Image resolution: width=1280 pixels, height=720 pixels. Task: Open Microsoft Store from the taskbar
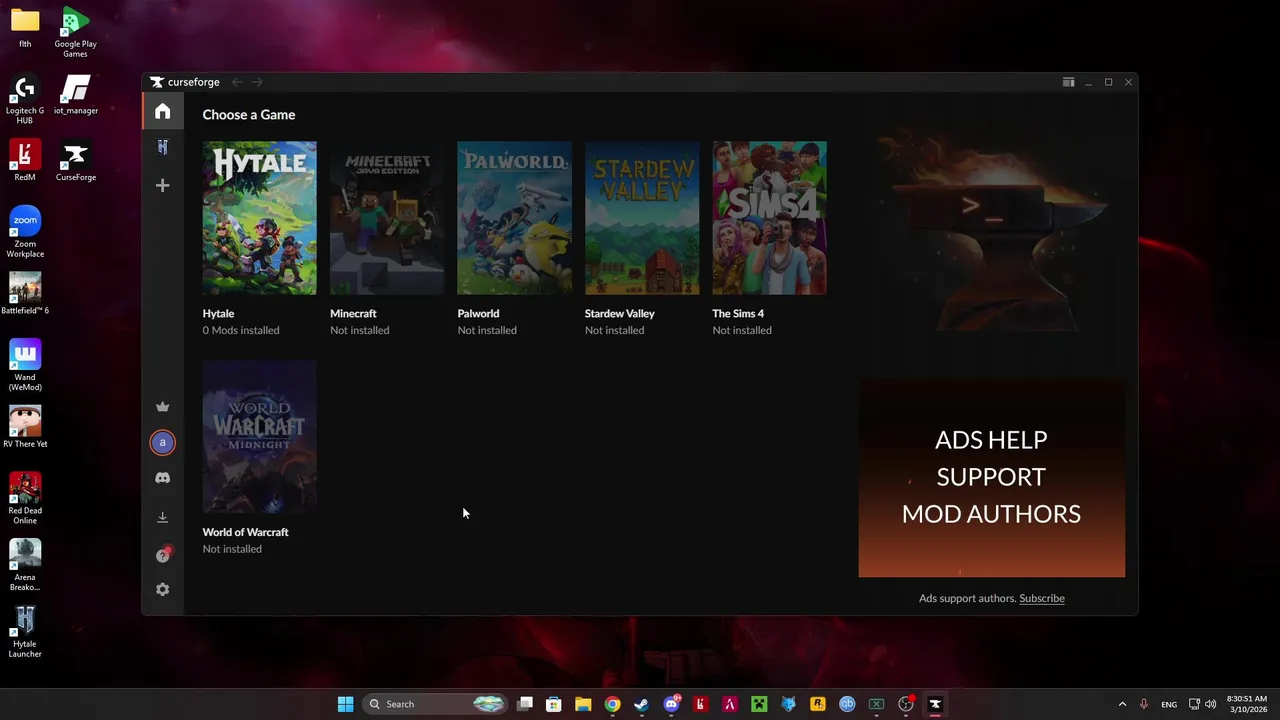(553, 704)
